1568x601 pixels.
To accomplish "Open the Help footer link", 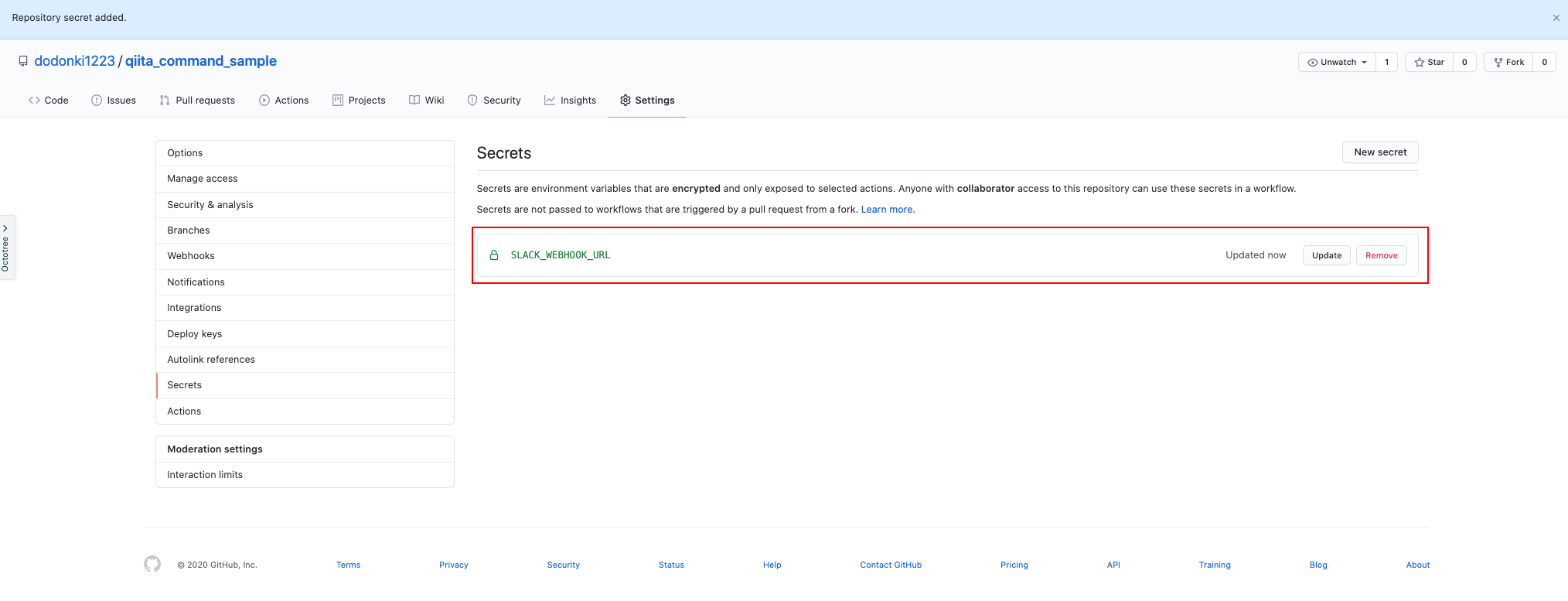I will point(772,565).
